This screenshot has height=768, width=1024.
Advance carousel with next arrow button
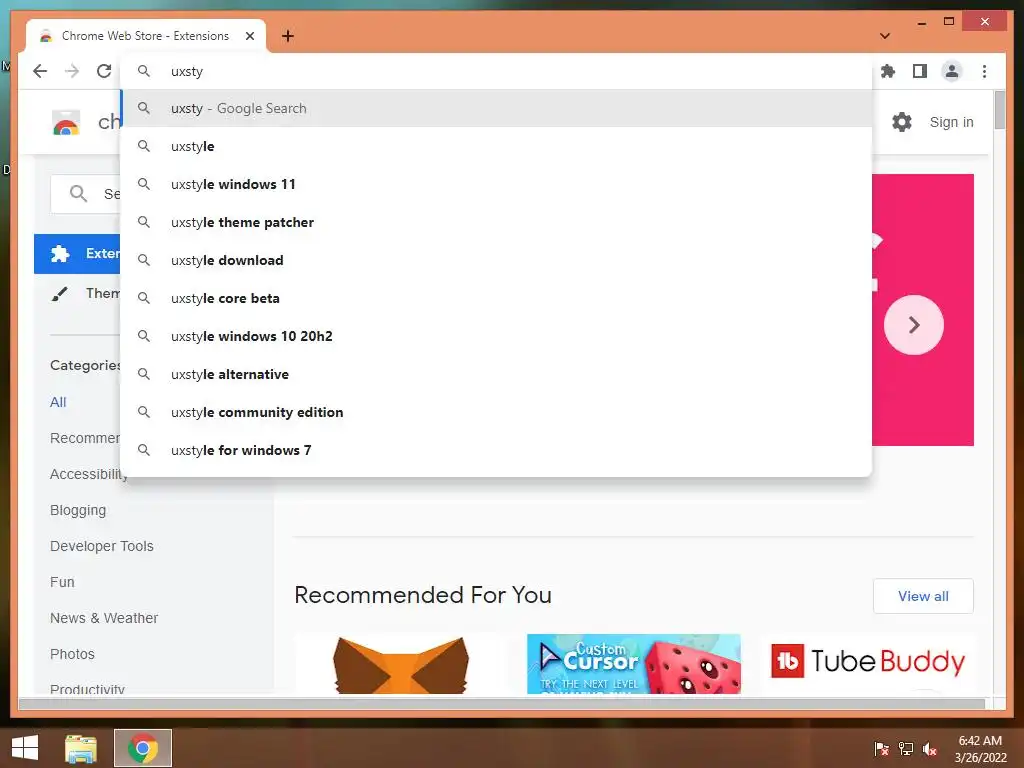914,325
